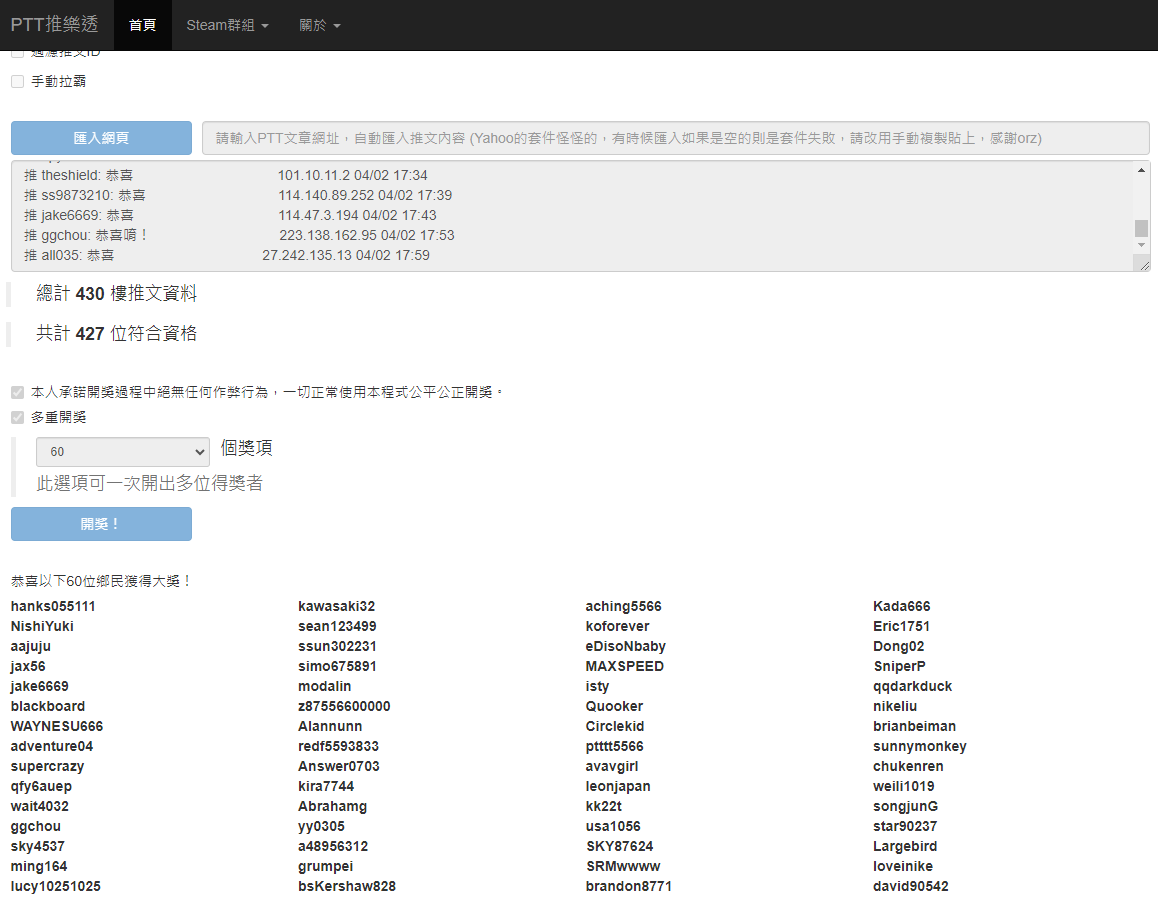The width and height of the screenshot is (1158, 901).
Task: Click winner name WAYNESU666
Action: coord(57,726)
